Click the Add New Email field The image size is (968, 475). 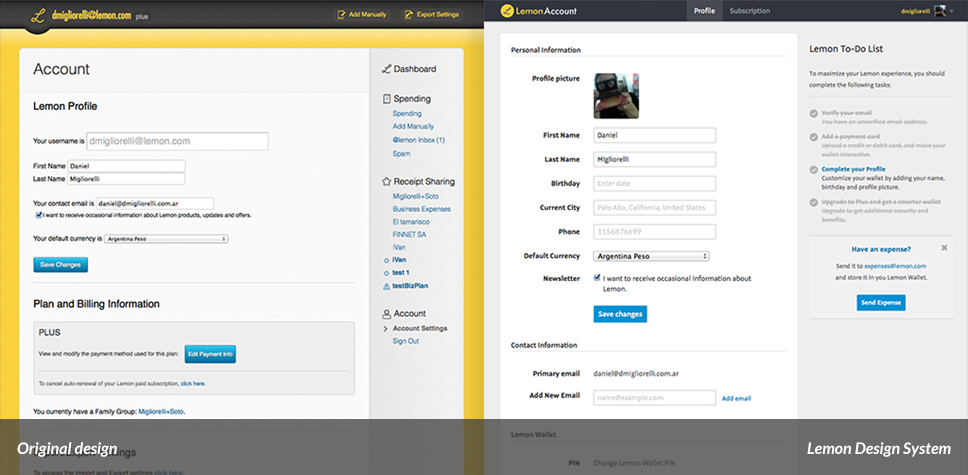tap(654, 398)
